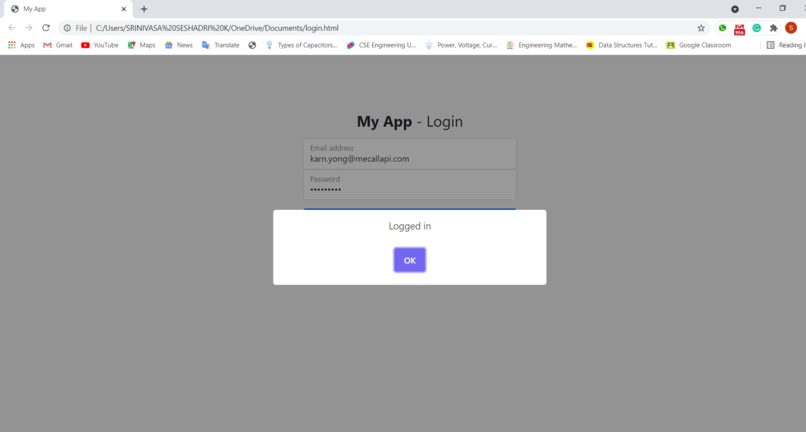Open the News bookmark
806x432 pixels.
(178, 45)
